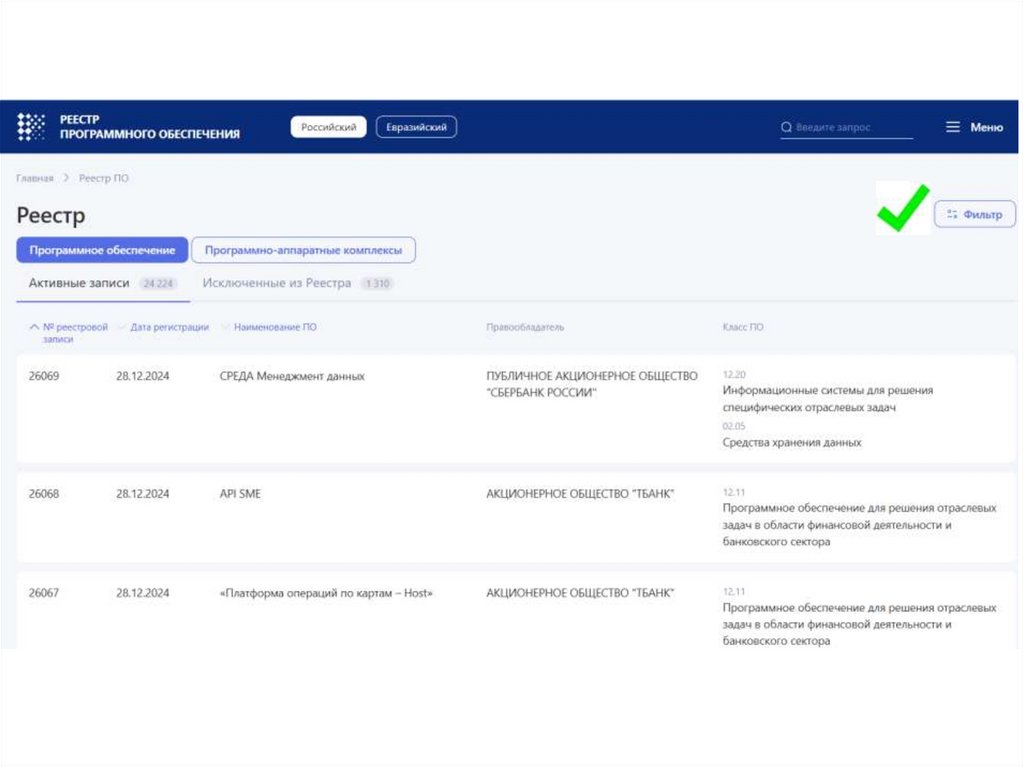This screenshot has height=767, width=1024.
Task: Click the 24 224 active records badge
Action: tap(158, 284)
